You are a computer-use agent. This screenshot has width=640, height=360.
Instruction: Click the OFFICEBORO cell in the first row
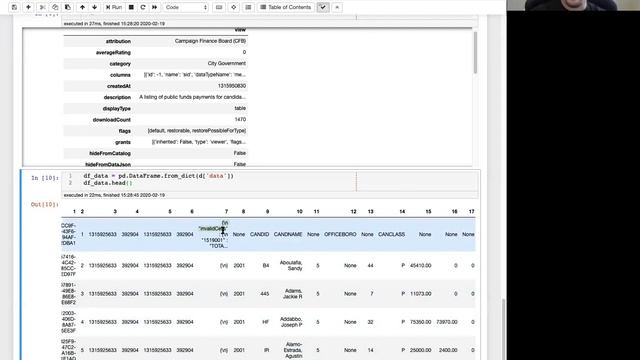click(340, 234)
